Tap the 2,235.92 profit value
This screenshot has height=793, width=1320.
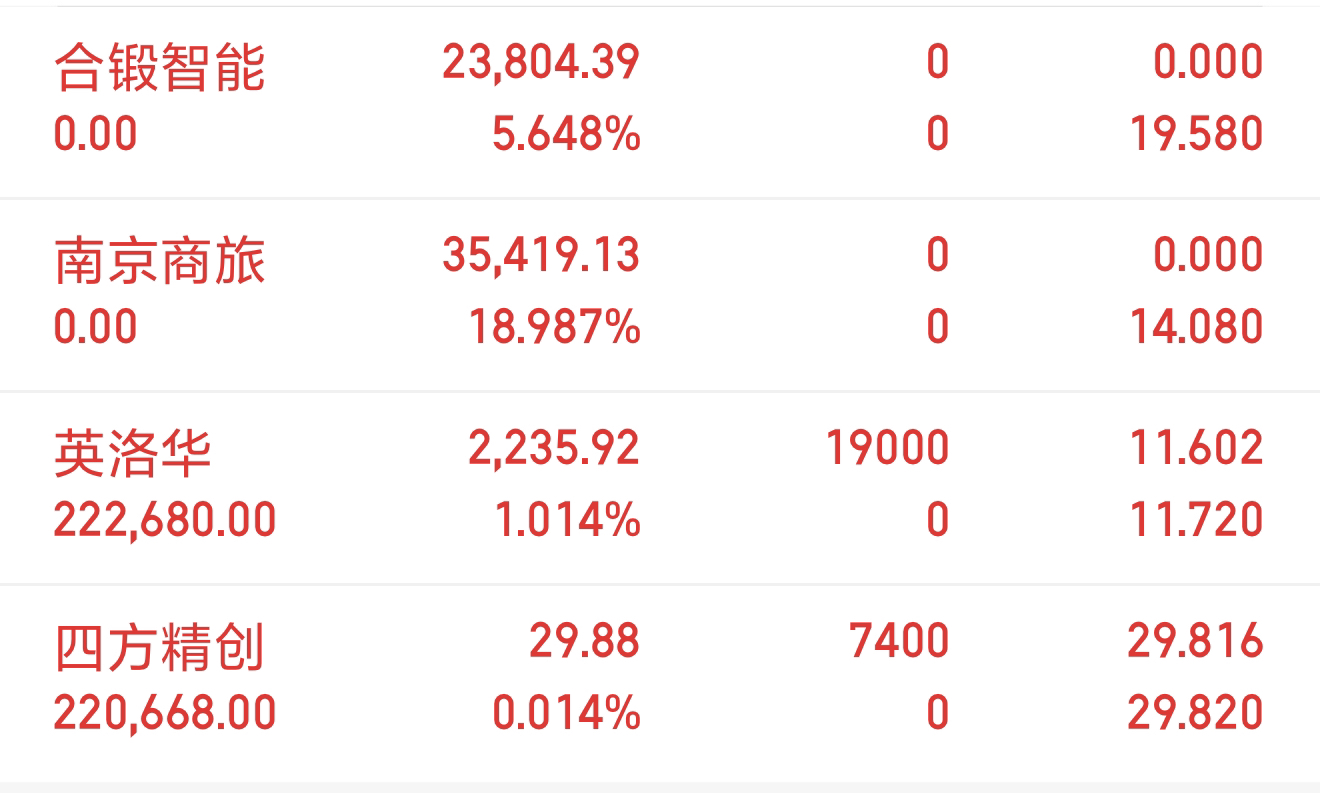tap(554, 448)
